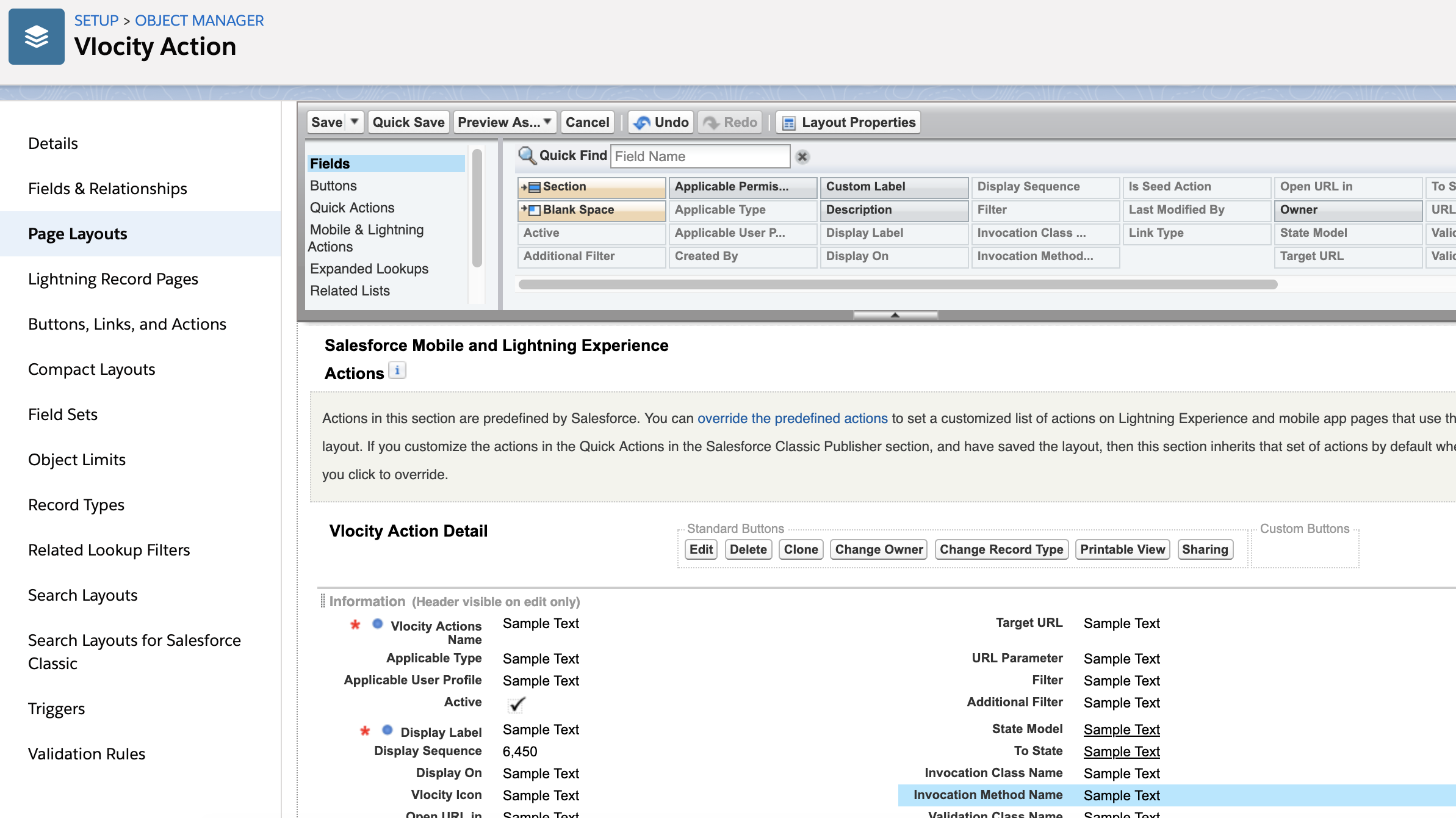Select the Custom Label palette field
Viewport: 1456px width, 818px height.
pos(894,187)
